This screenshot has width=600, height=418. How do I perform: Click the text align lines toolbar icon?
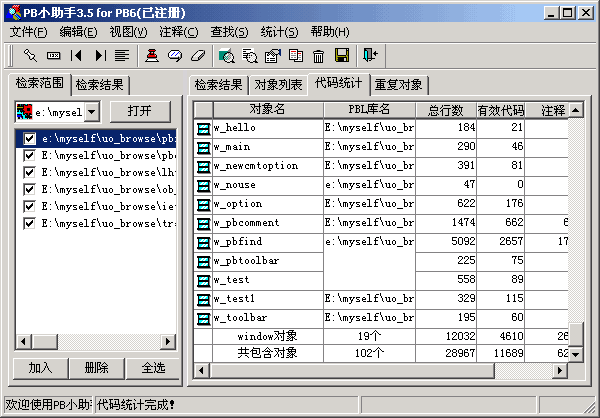pyautogui.click(x=121, y=55)
